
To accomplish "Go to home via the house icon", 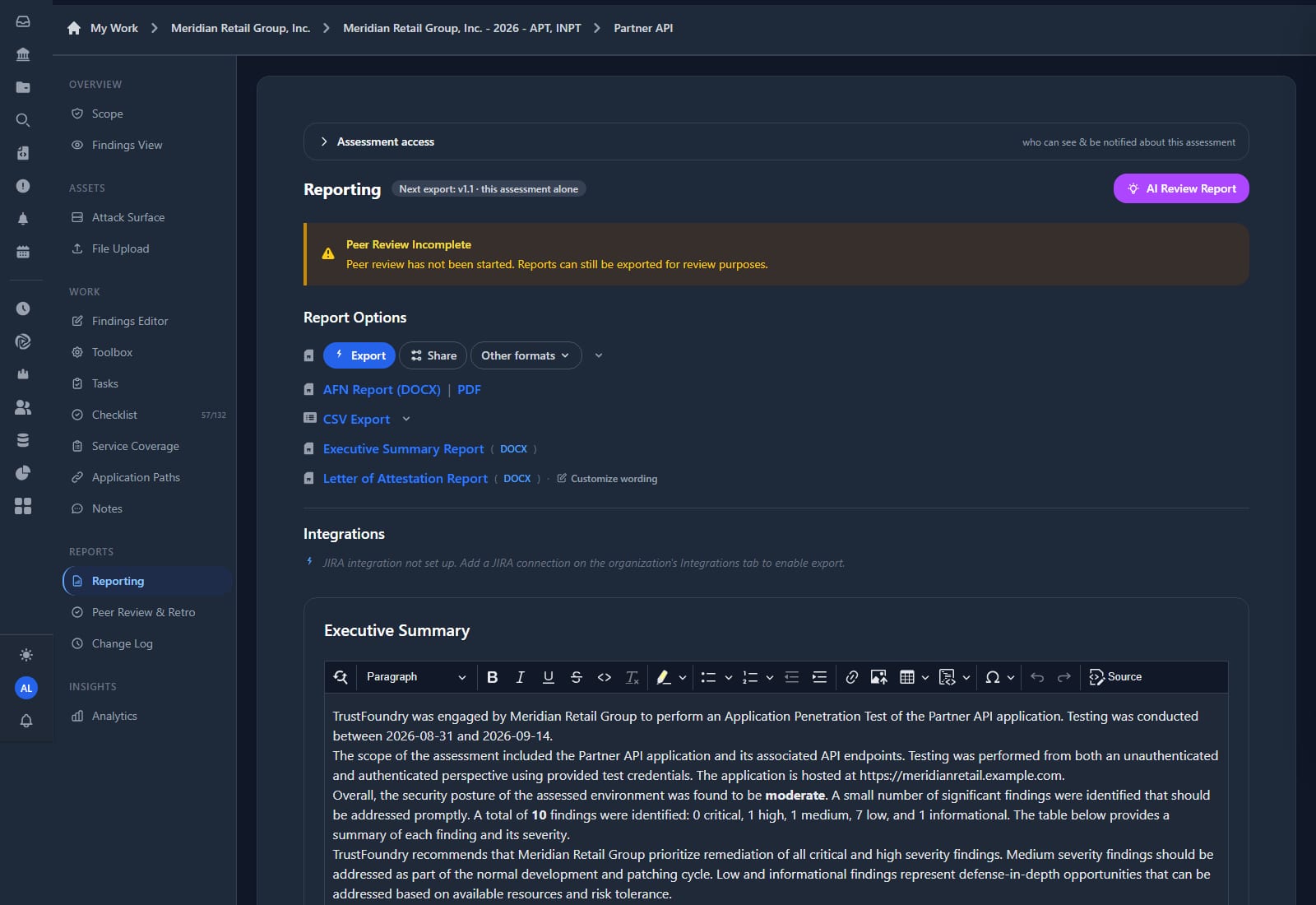I will 74,28.
